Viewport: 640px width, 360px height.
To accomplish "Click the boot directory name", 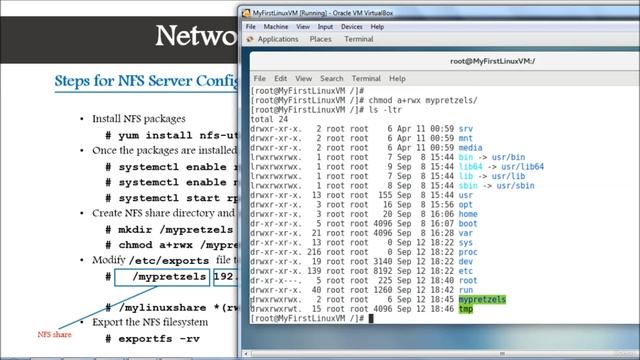I will coord(468,224).
